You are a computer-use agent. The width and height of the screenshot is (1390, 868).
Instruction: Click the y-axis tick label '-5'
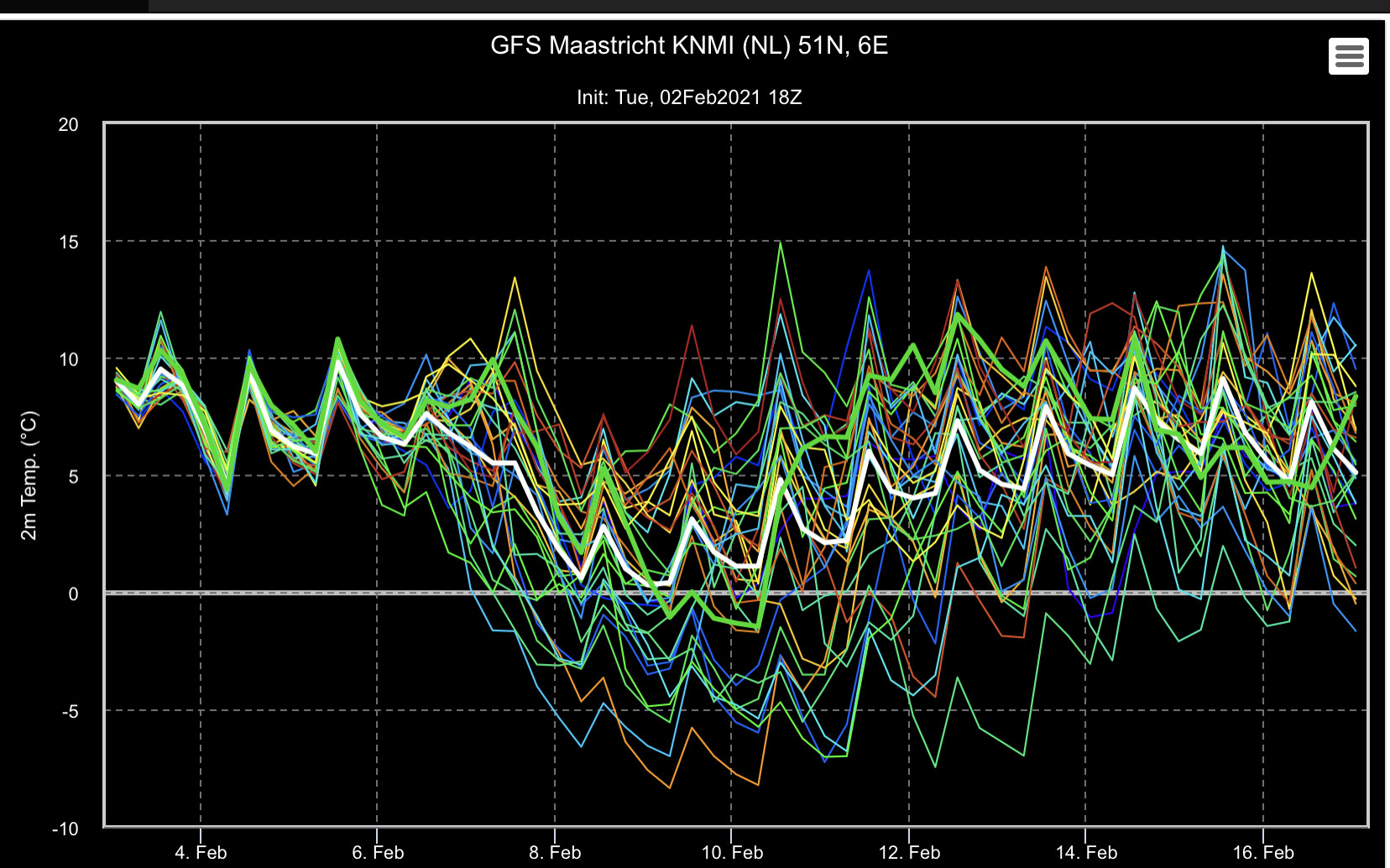click(x=71, y=712)
